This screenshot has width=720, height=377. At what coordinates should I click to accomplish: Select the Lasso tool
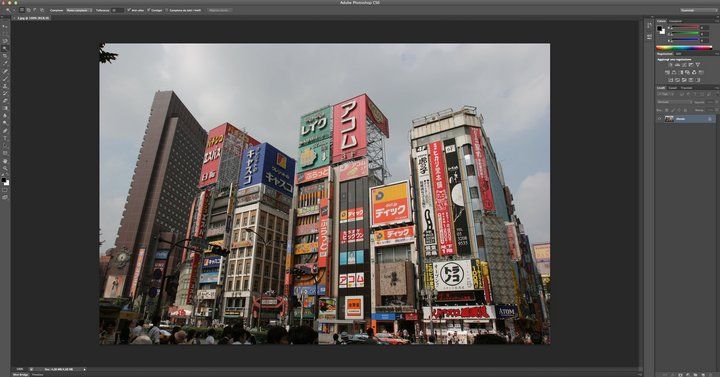point(5,41)
